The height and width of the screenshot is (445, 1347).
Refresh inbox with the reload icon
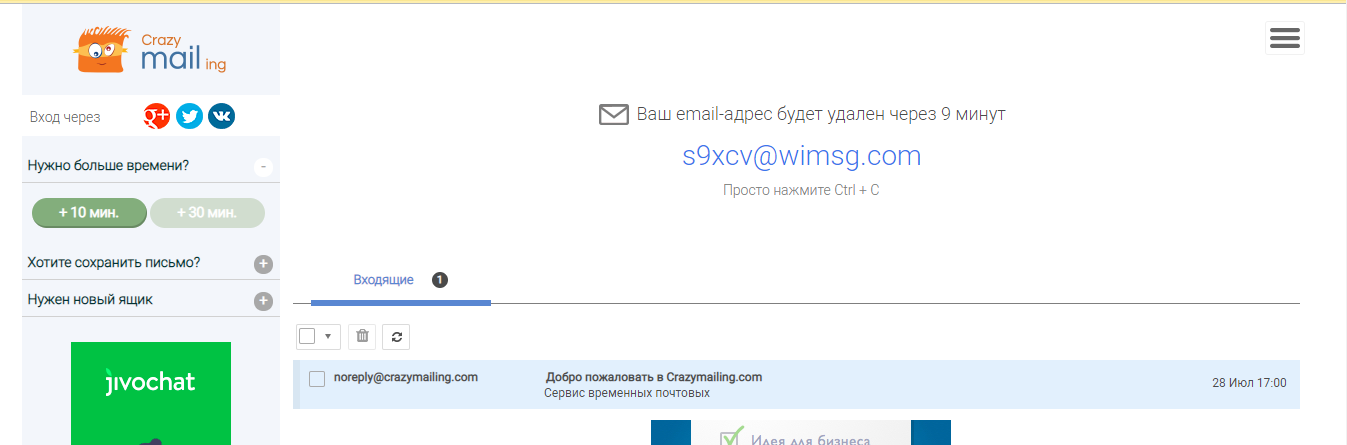click(x=396, y=336)
